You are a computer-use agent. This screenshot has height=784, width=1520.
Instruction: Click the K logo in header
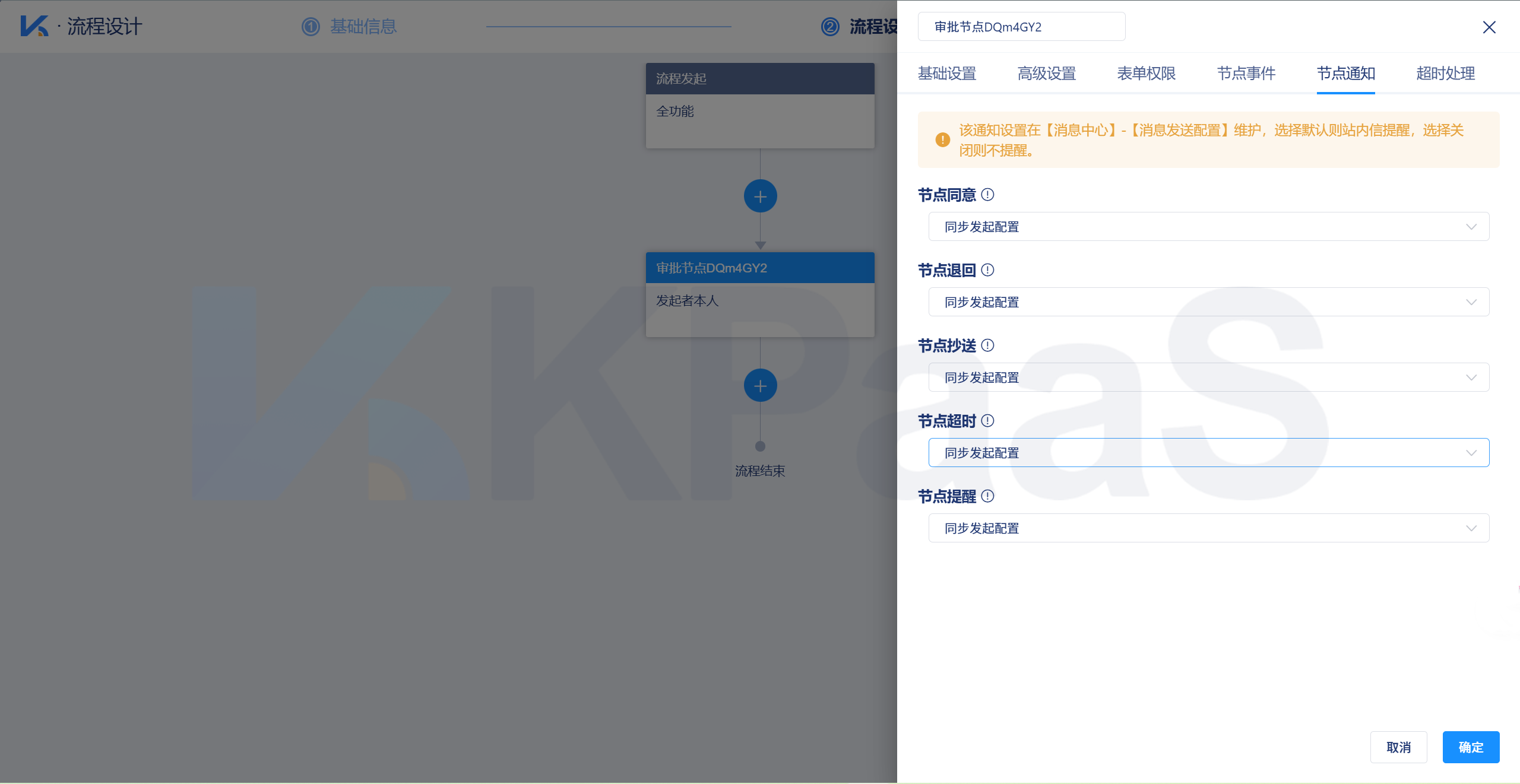pyautogui.click(x=34, y=26)
